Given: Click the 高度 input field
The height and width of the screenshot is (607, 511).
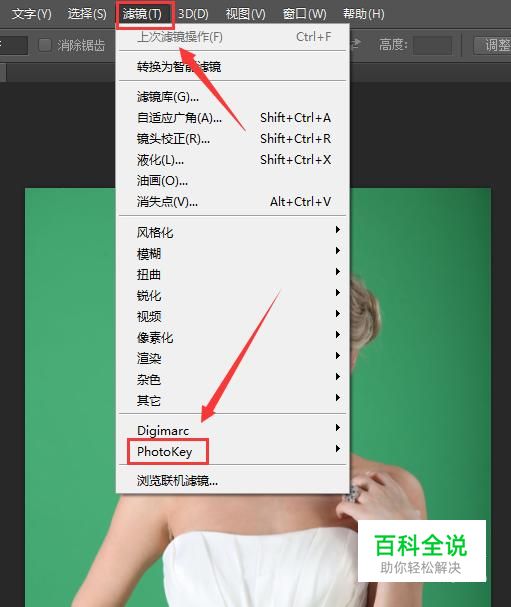Looking at the screenshot, I should [432, 45].
